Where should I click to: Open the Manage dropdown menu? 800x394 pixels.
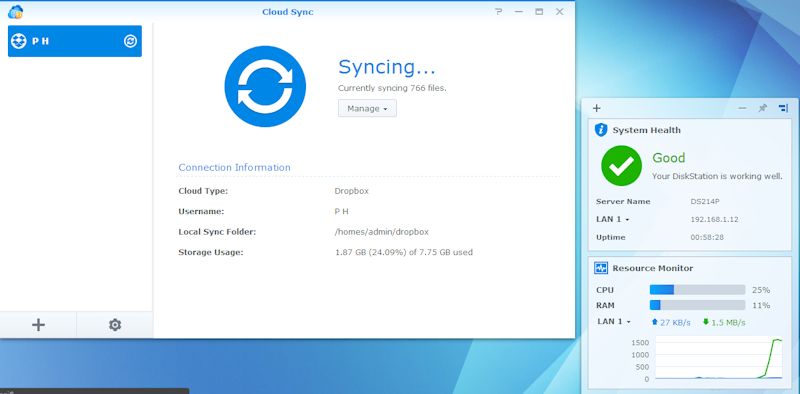367,108
